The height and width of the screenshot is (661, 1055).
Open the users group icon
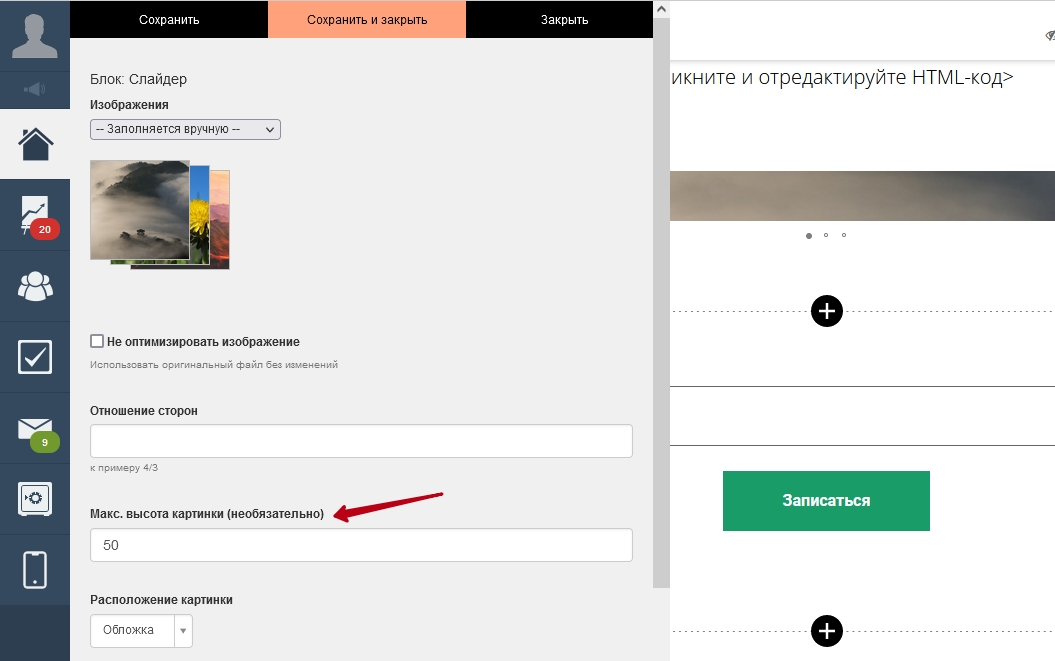34,286
